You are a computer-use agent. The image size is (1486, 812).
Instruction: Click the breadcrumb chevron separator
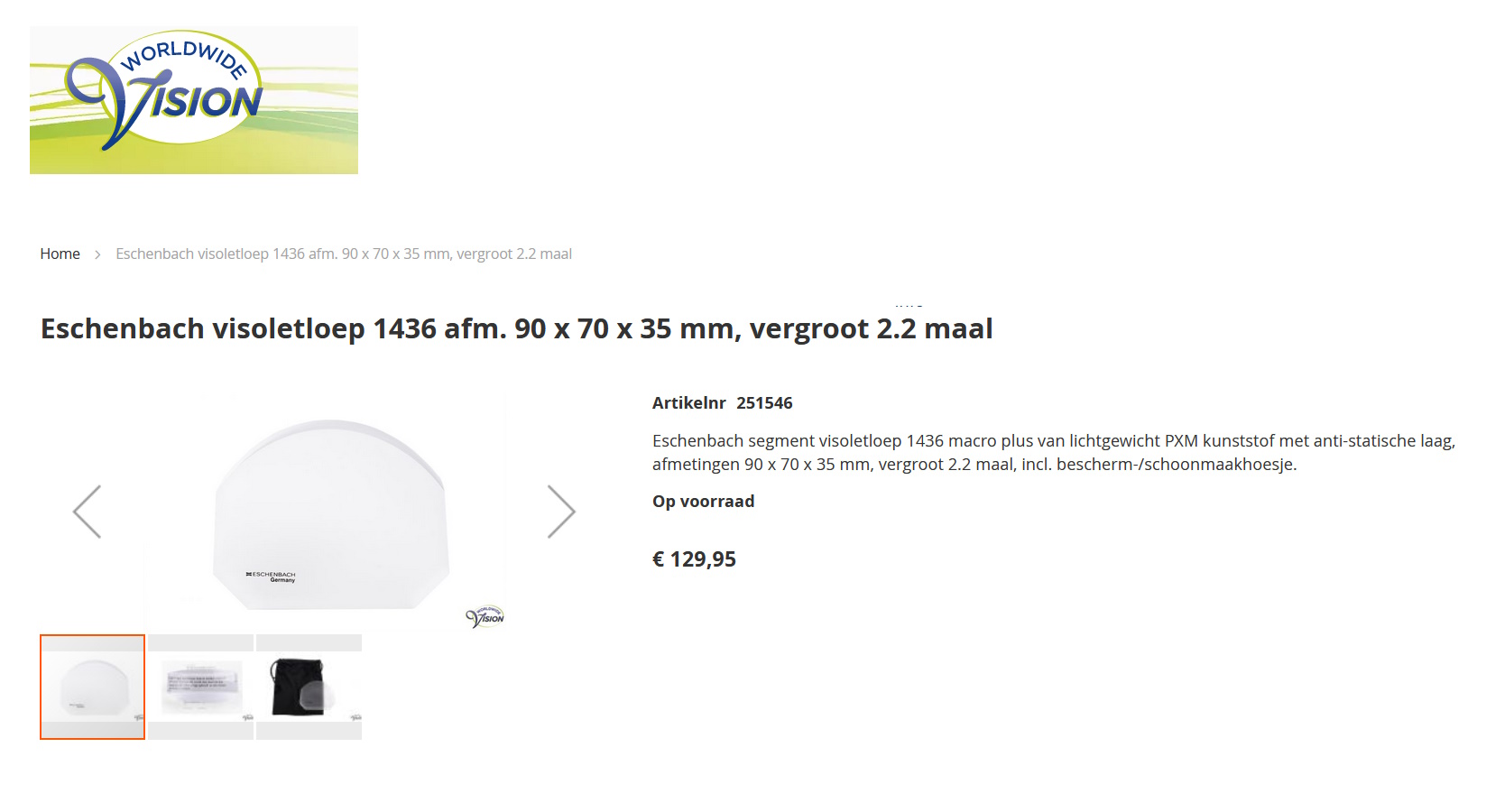coord(97,255)
